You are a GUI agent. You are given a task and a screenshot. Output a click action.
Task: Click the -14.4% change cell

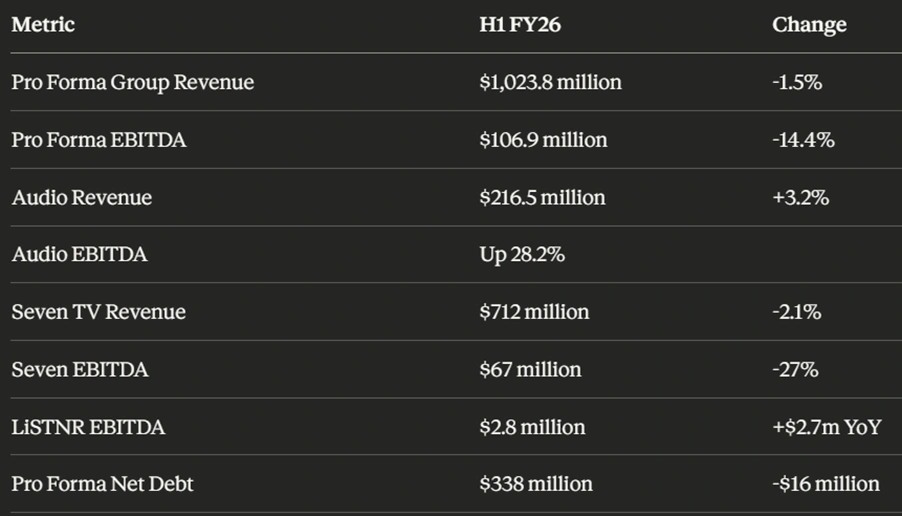803,140
